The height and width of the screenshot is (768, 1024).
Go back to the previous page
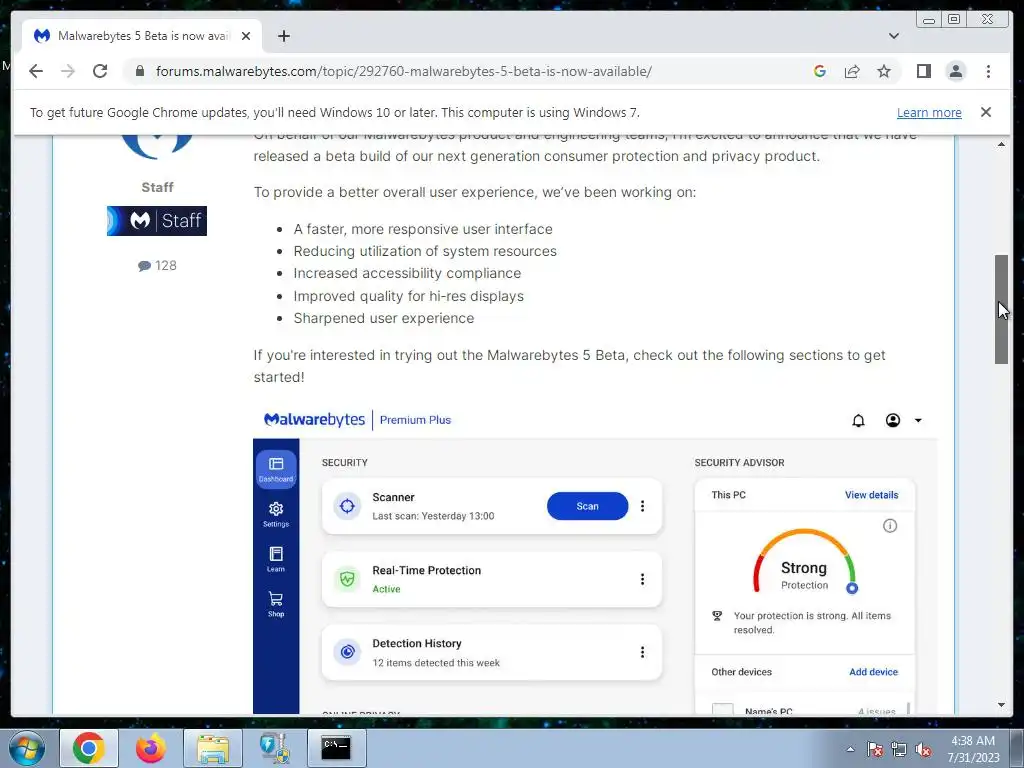point(36,71)
